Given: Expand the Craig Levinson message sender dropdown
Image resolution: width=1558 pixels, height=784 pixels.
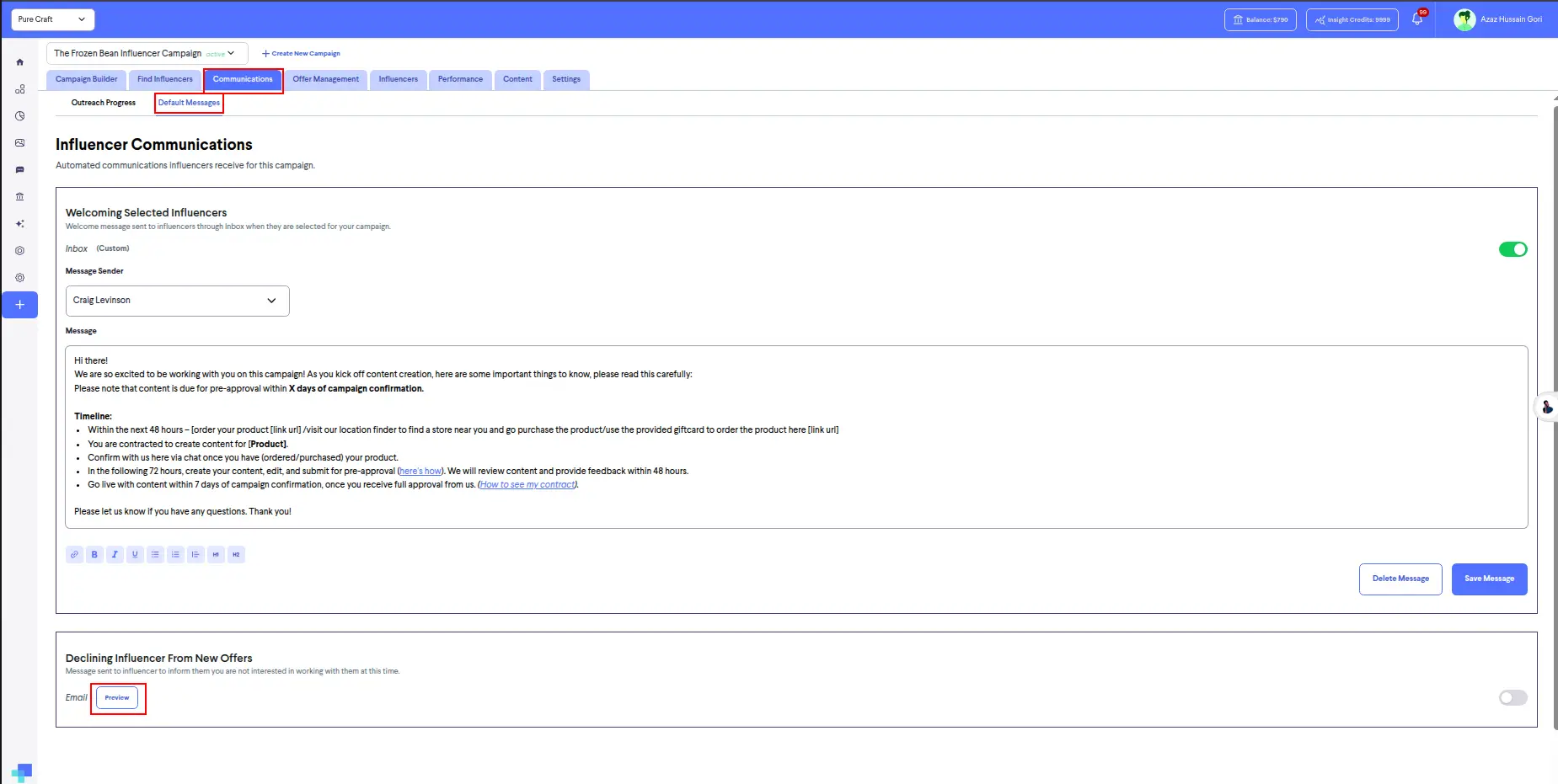Looking at the screenshot, I should (177, 301).
